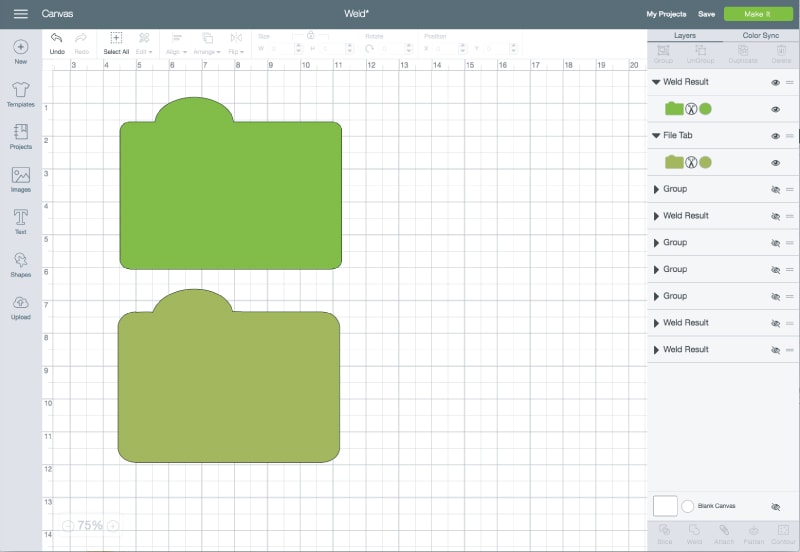Switch to the Layers tab

[685, 35]
